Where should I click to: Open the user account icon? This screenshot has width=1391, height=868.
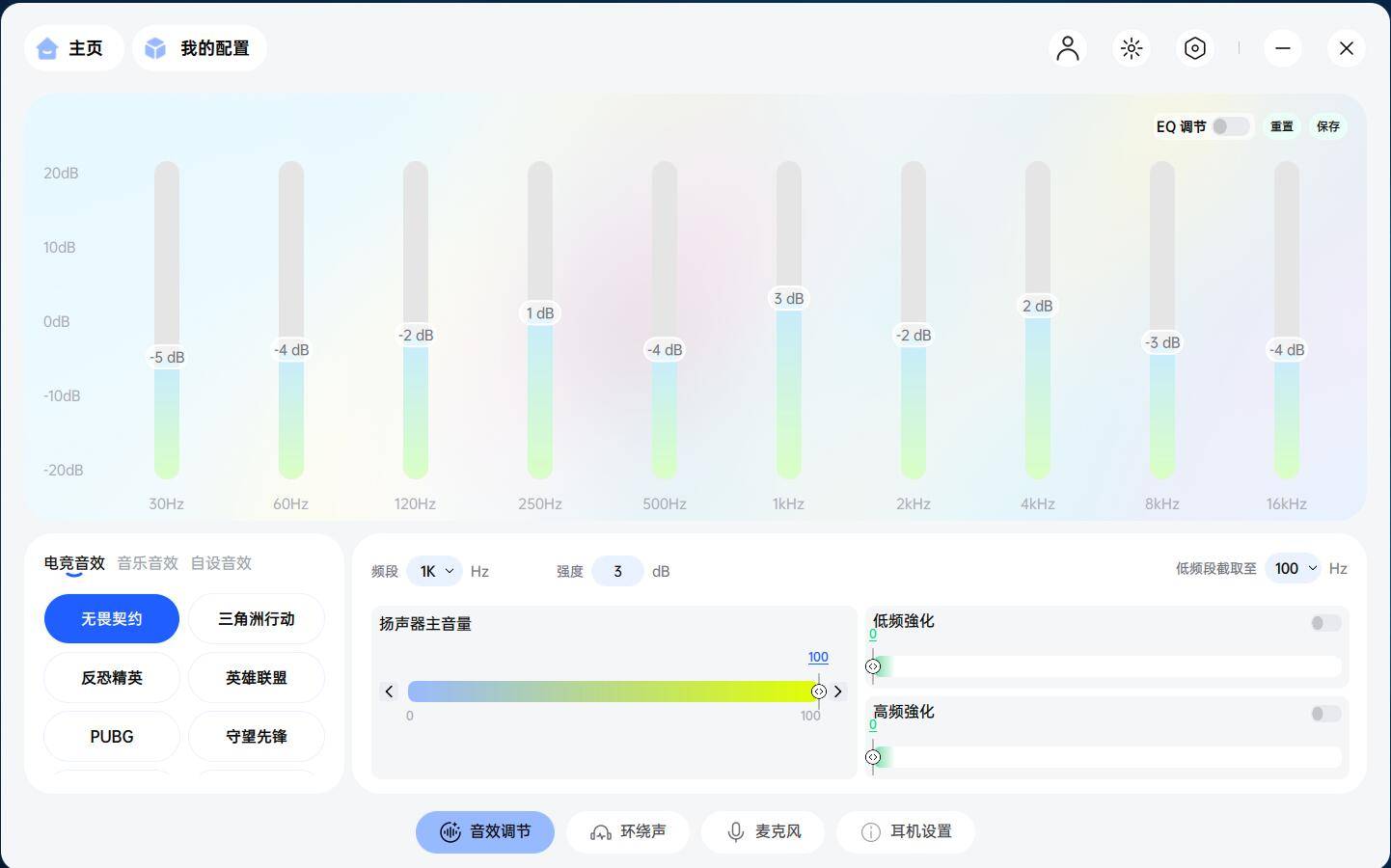(1067, 48)
